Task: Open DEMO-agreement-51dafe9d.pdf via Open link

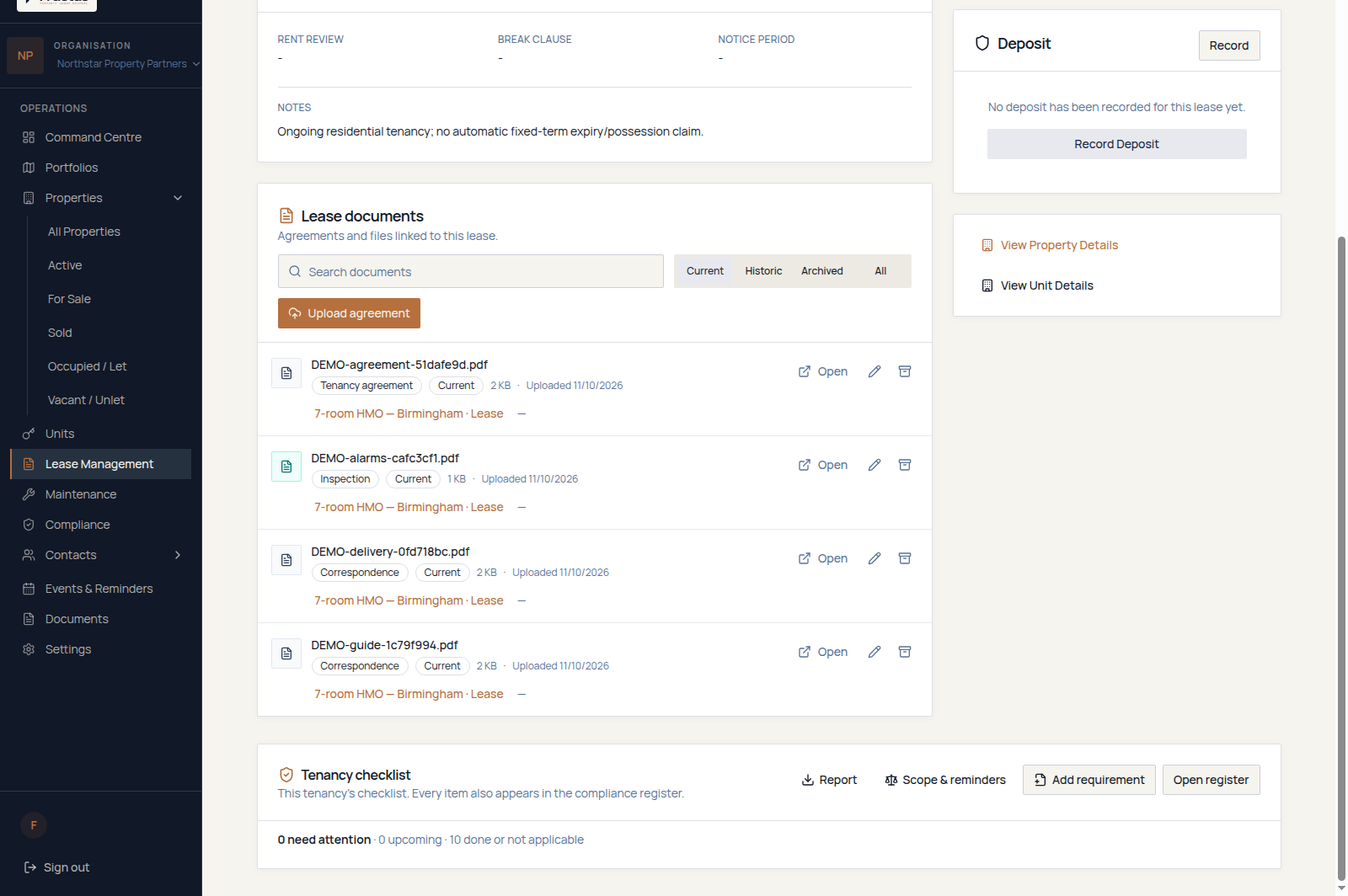Action: tap(823, 371)
